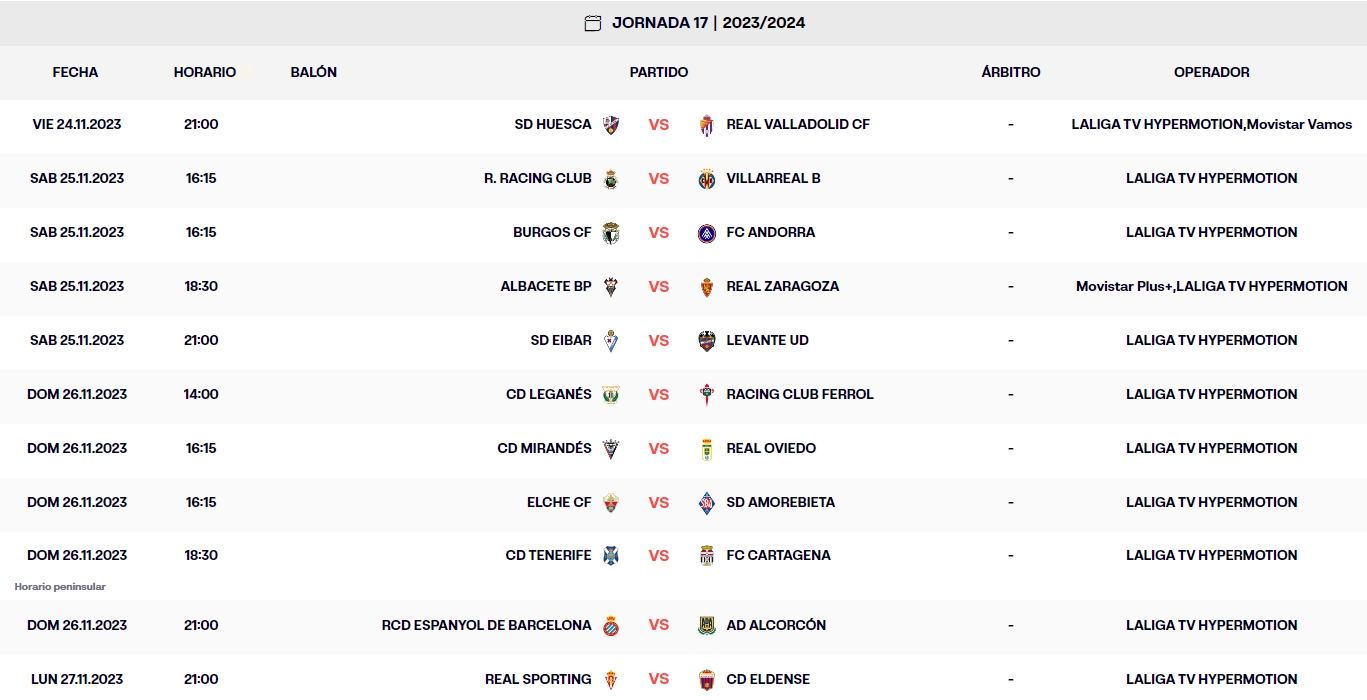Open the Villarreal B crest icon

[x=706, y=178]
